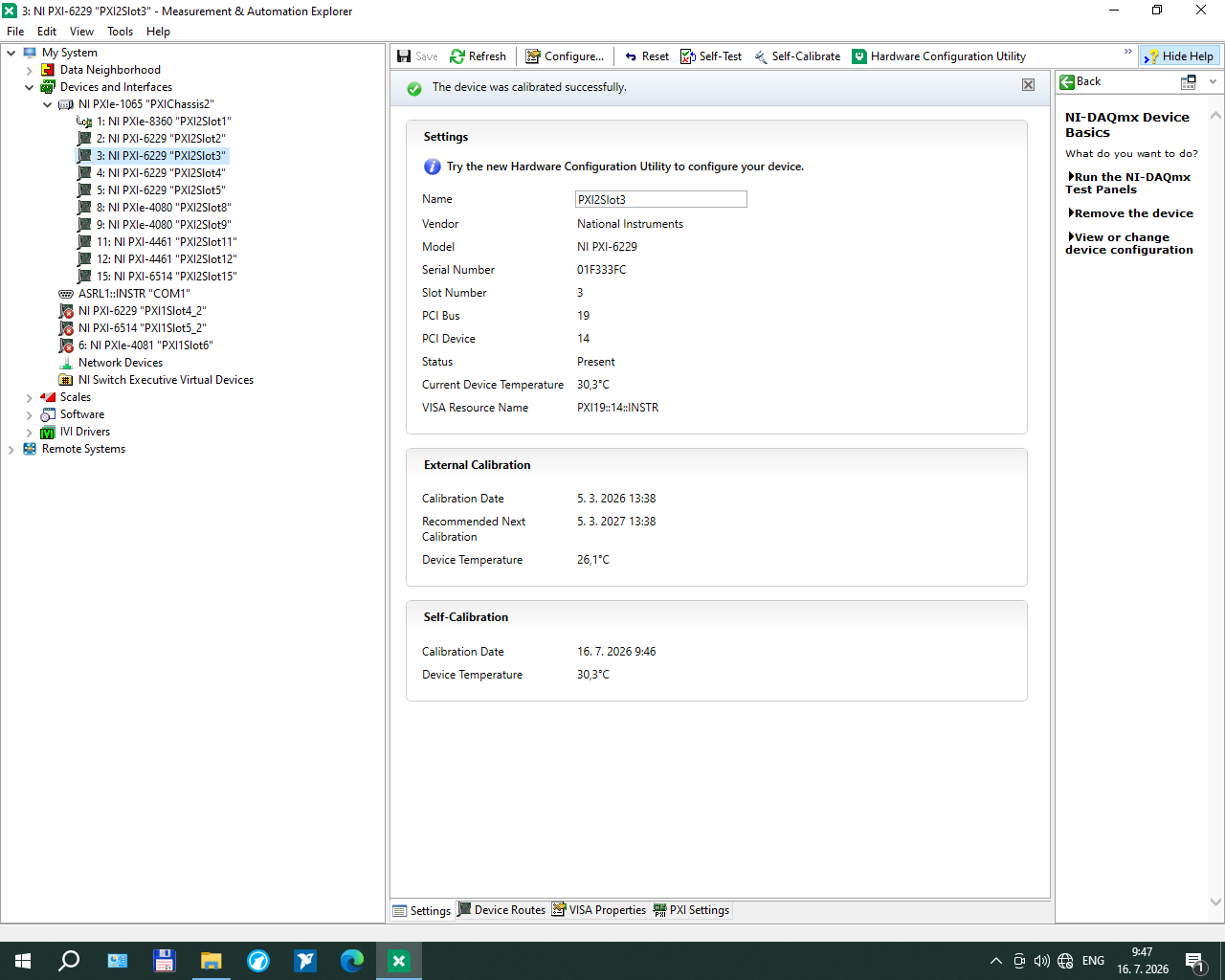Collapse the NI PXIe-1065 chassis node
Viewport: 1225px width, 980px height.
tap(47, 104)
